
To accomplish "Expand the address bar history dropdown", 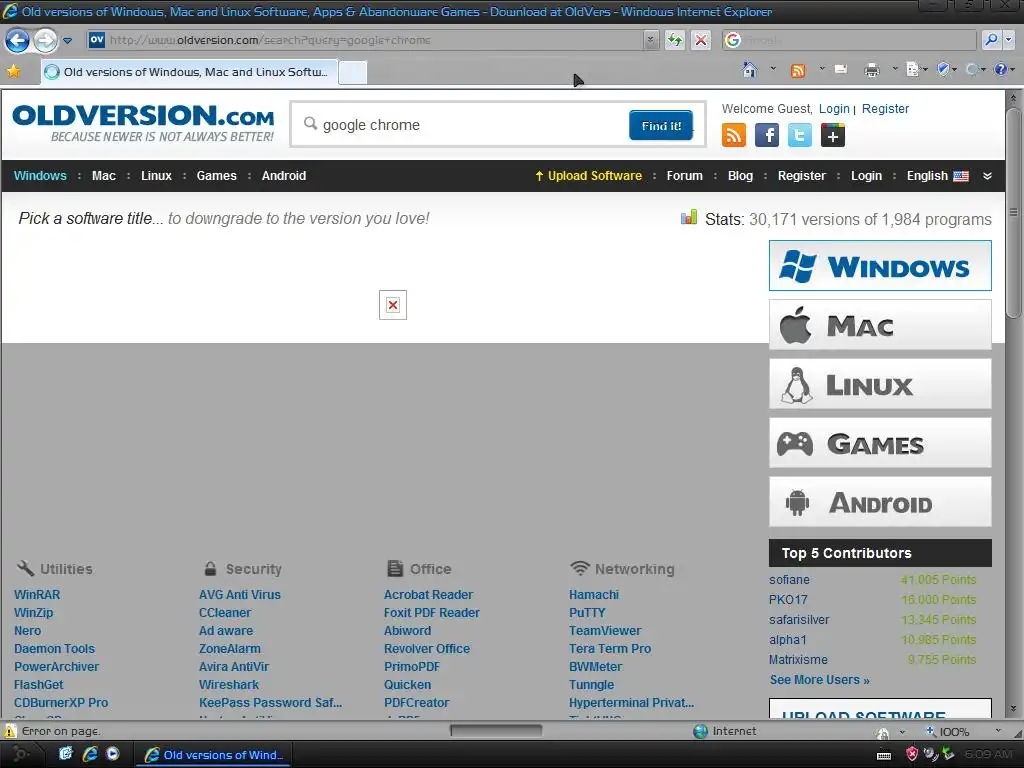I will tap(650, 40).
